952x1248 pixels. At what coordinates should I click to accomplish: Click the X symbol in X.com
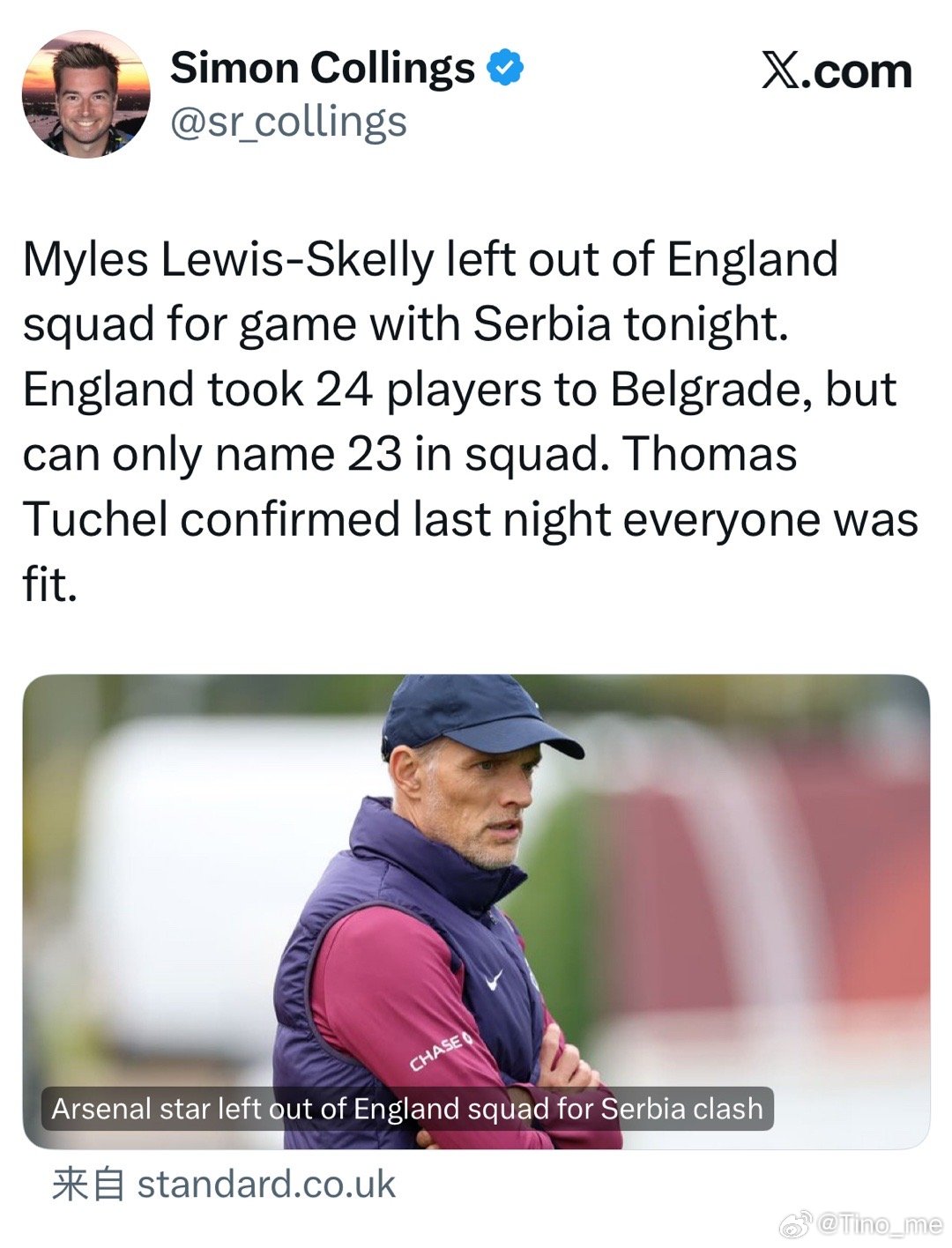(783, 71)
